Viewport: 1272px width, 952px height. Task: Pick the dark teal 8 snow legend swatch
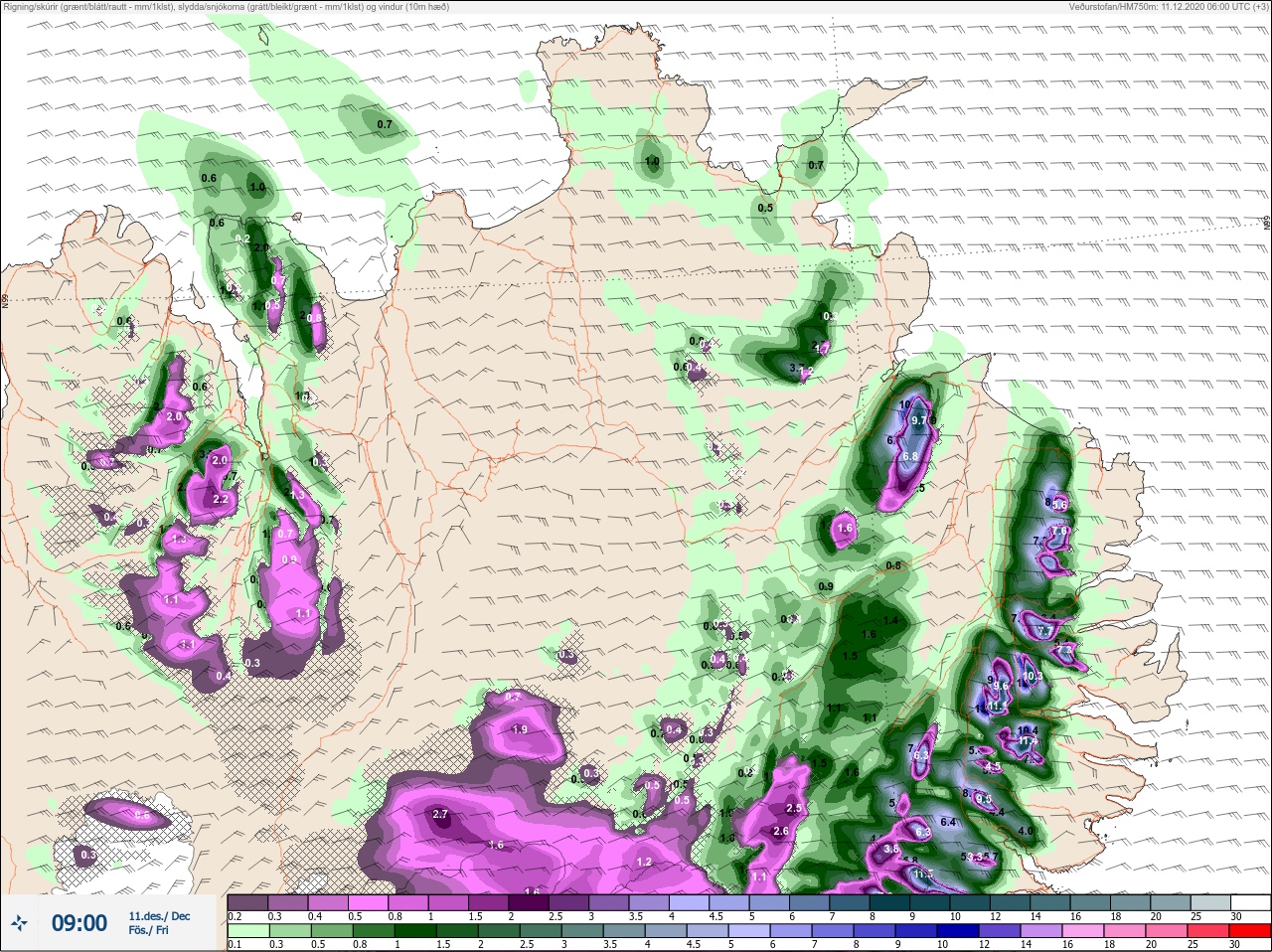[890, 903]
